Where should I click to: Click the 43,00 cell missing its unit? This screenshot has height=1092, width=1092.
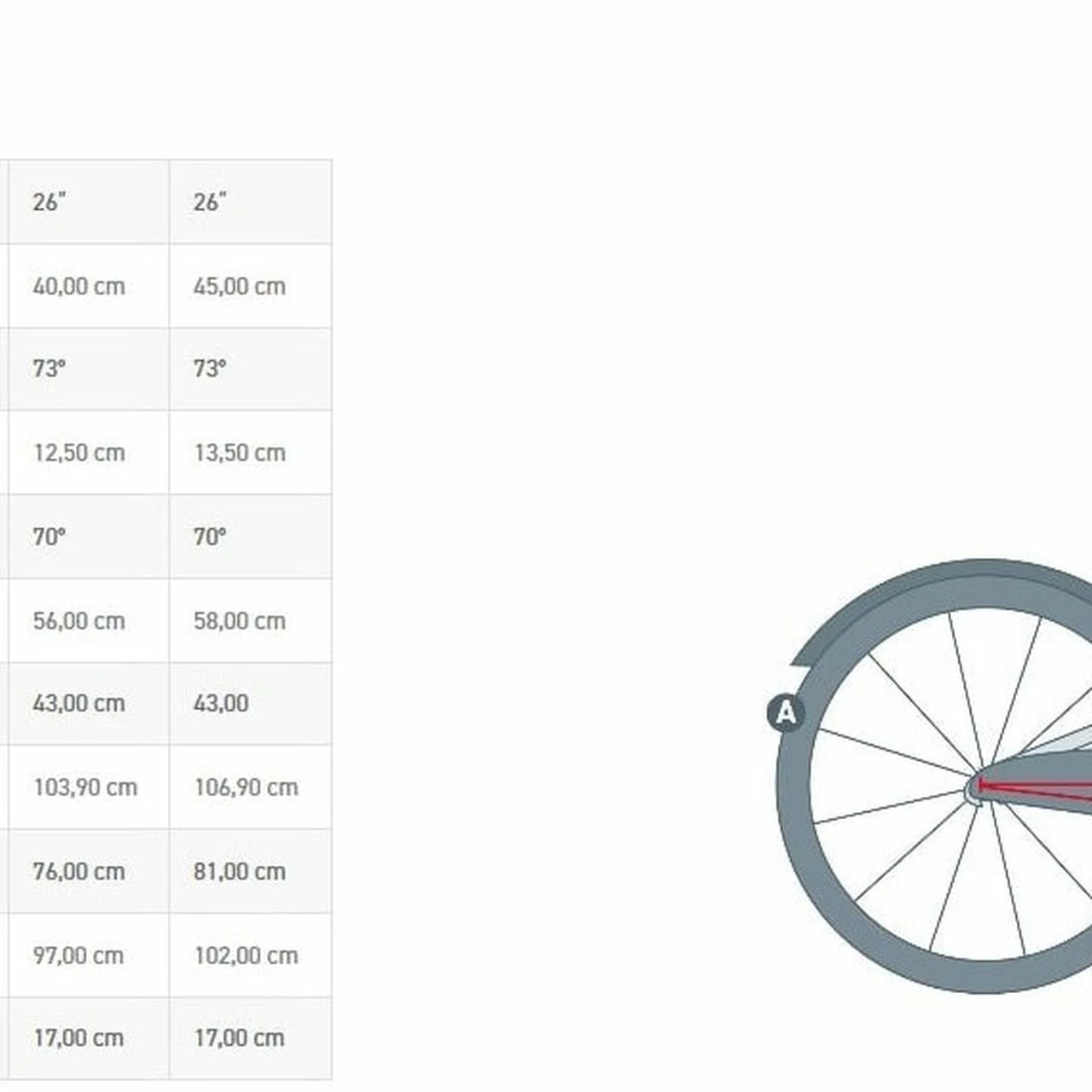(x=221, y=703)
